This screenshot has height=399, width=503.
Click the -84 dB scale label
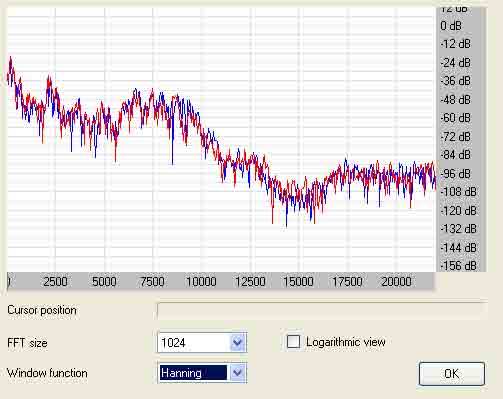[455, 155]
